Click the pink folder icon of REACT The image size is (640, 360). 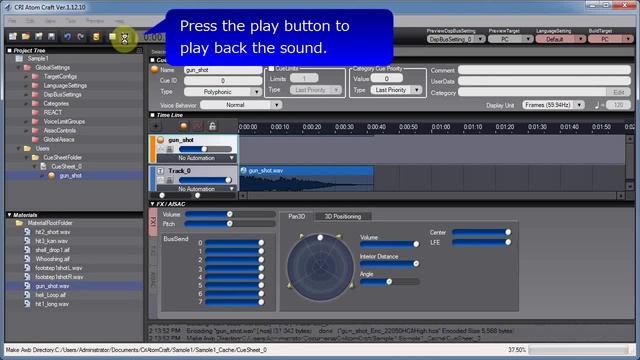(36, 113)
